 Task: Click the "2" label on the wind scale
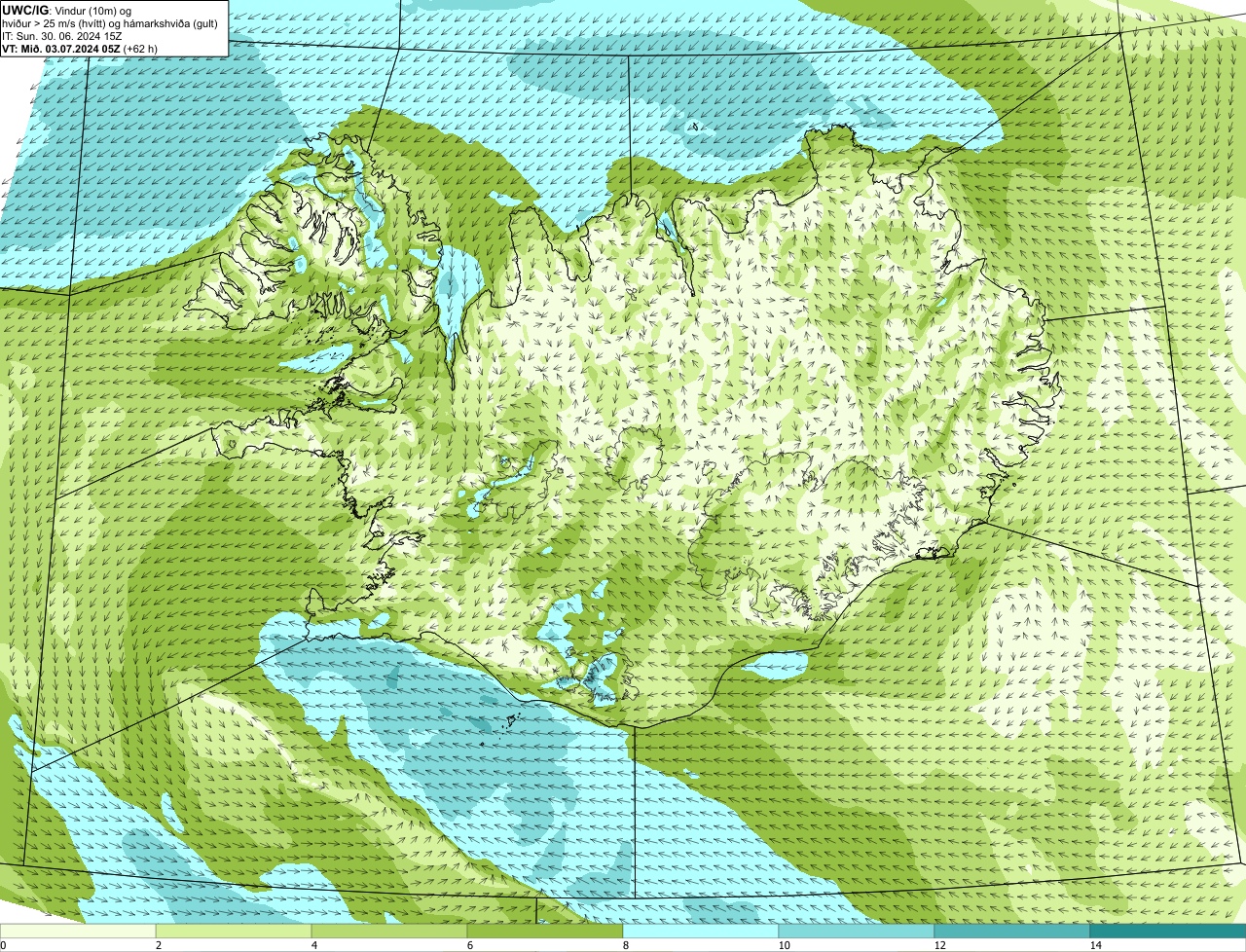click(158, 945)
